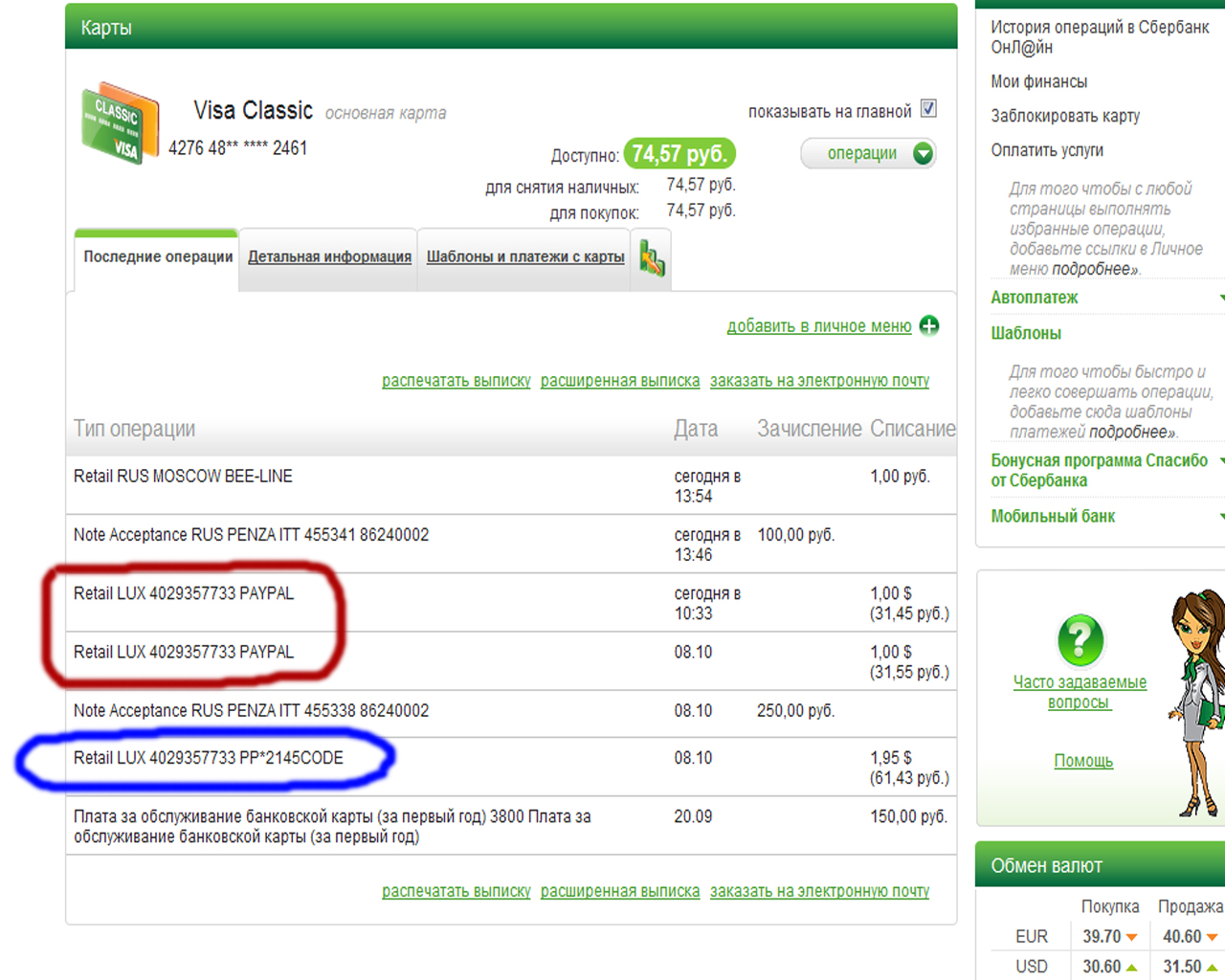
Task: Click the USD buy rate 30.60
Action: 1102,967
